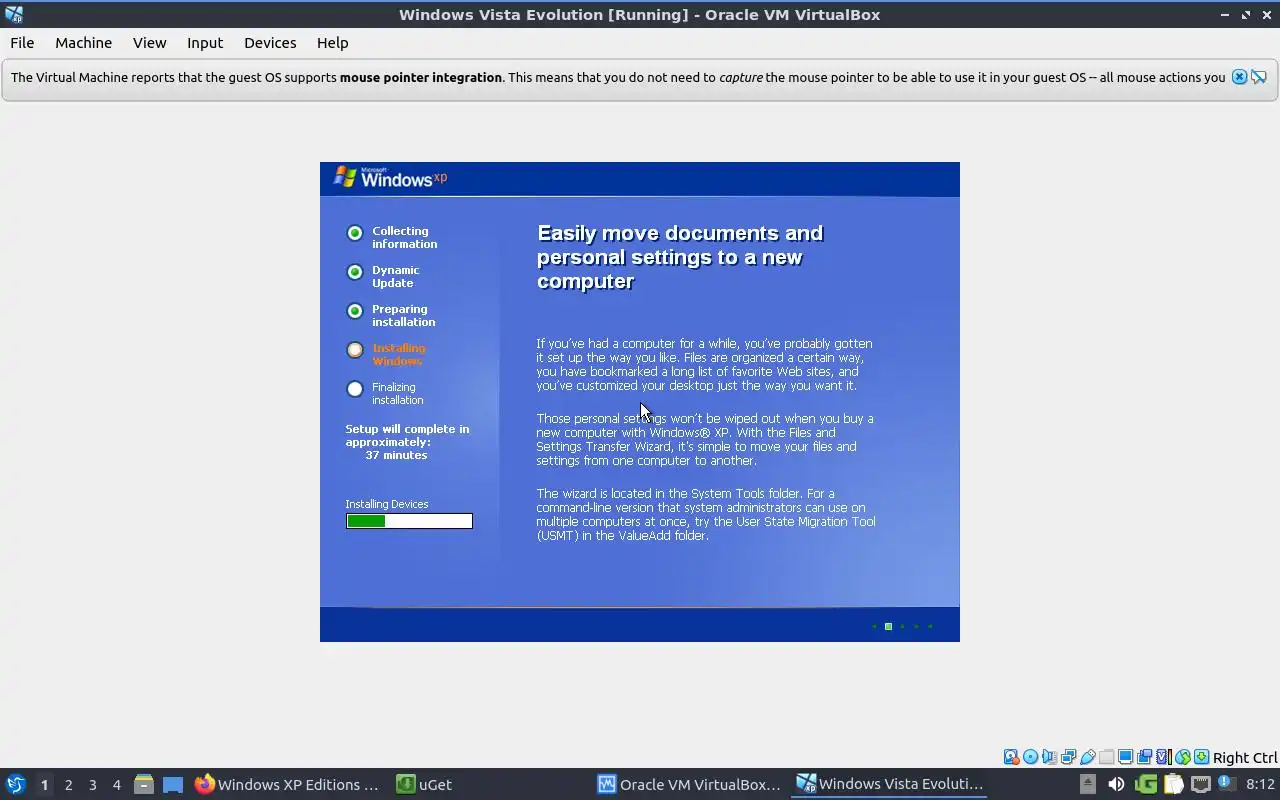Click the blue show desktop icon
The height and width of the screenshot is (800, 1280).
coord(173,785)
